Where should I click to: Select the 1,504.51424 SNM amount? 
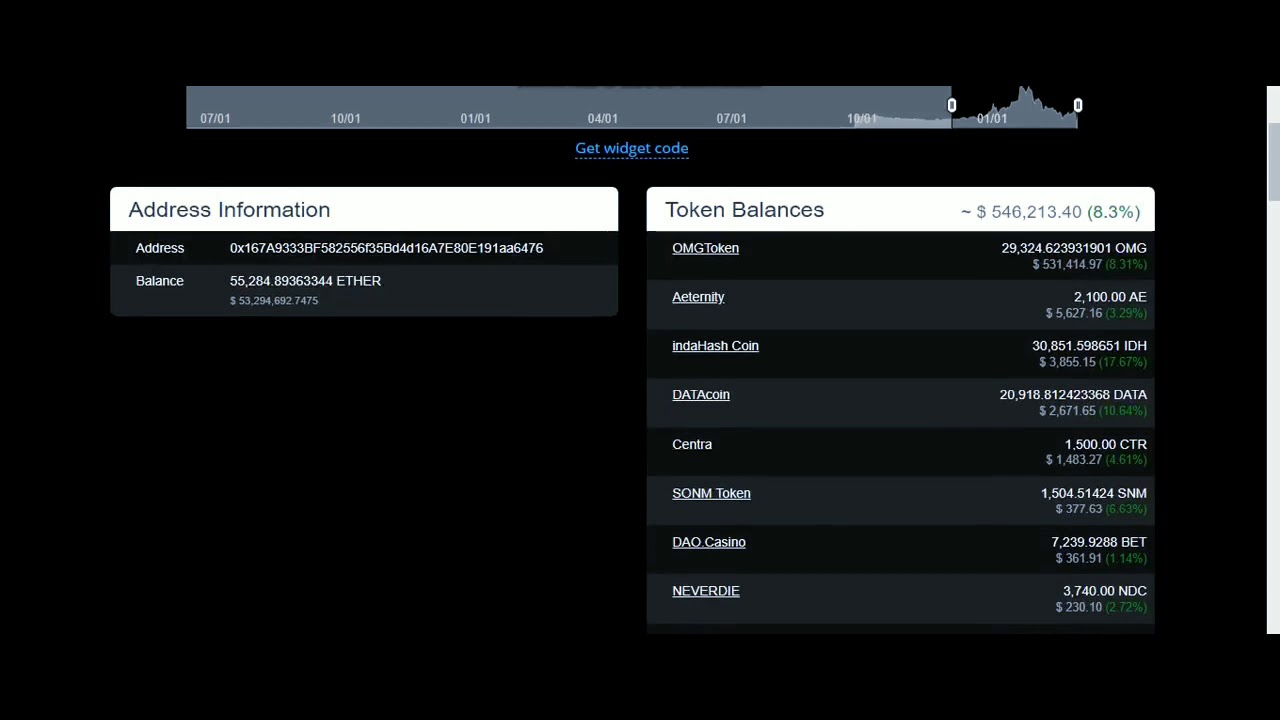pos(1094,493)
